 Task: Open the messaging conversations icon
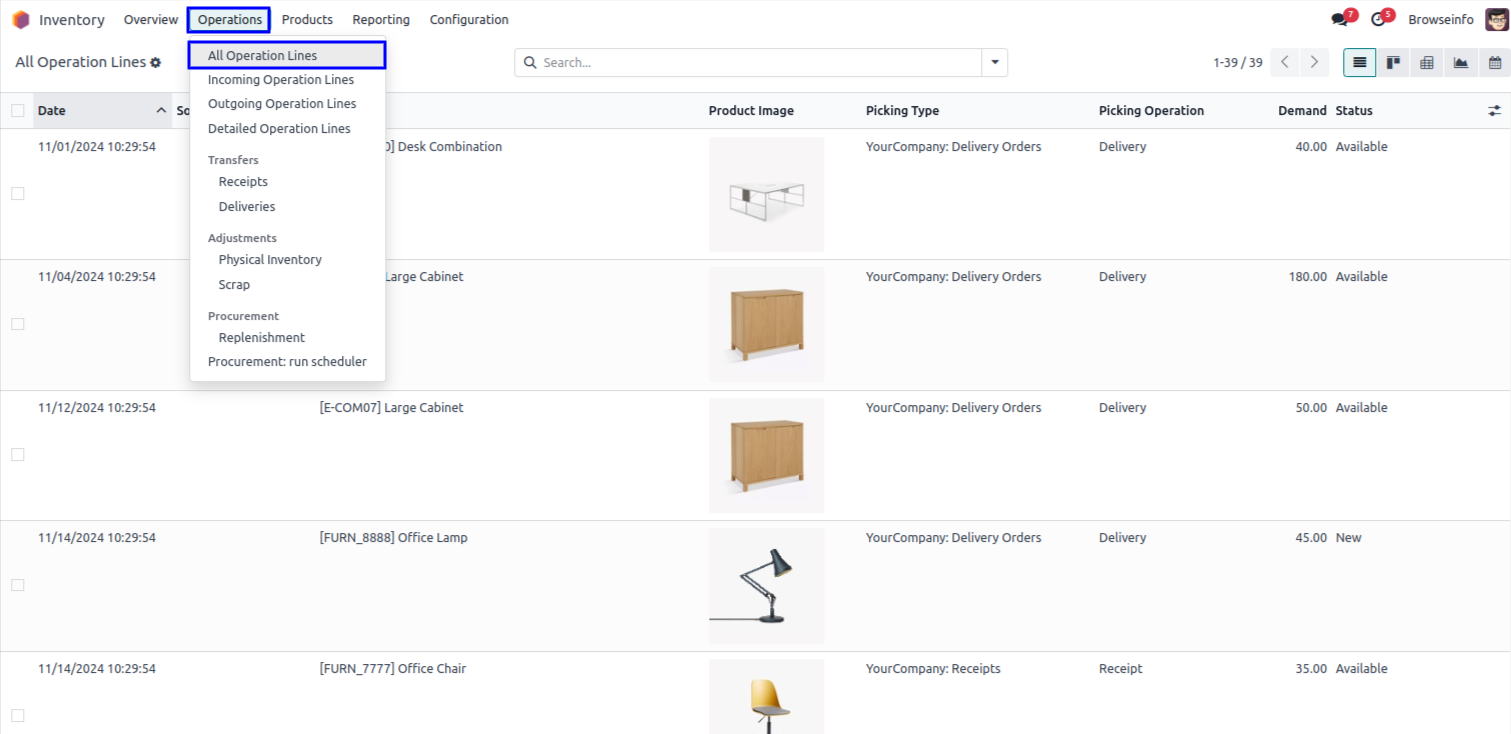(x=1340, y=20)
